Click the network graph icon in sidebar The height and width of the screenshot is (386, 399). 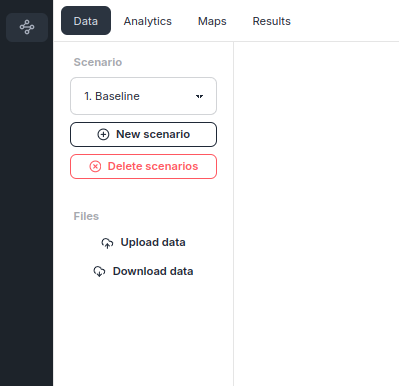27,27
